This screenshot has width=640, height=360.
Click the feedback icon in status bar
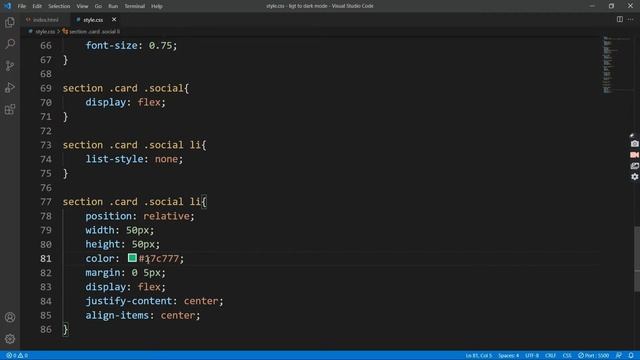click(619, 356)
